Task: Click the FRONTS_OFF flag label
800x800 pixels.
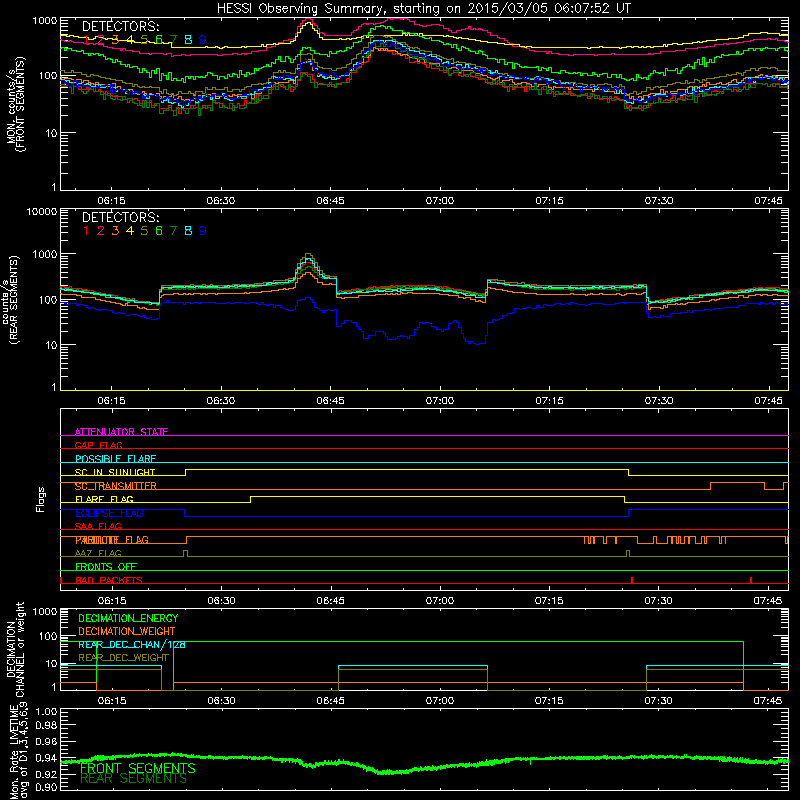Action: [106, 567]
